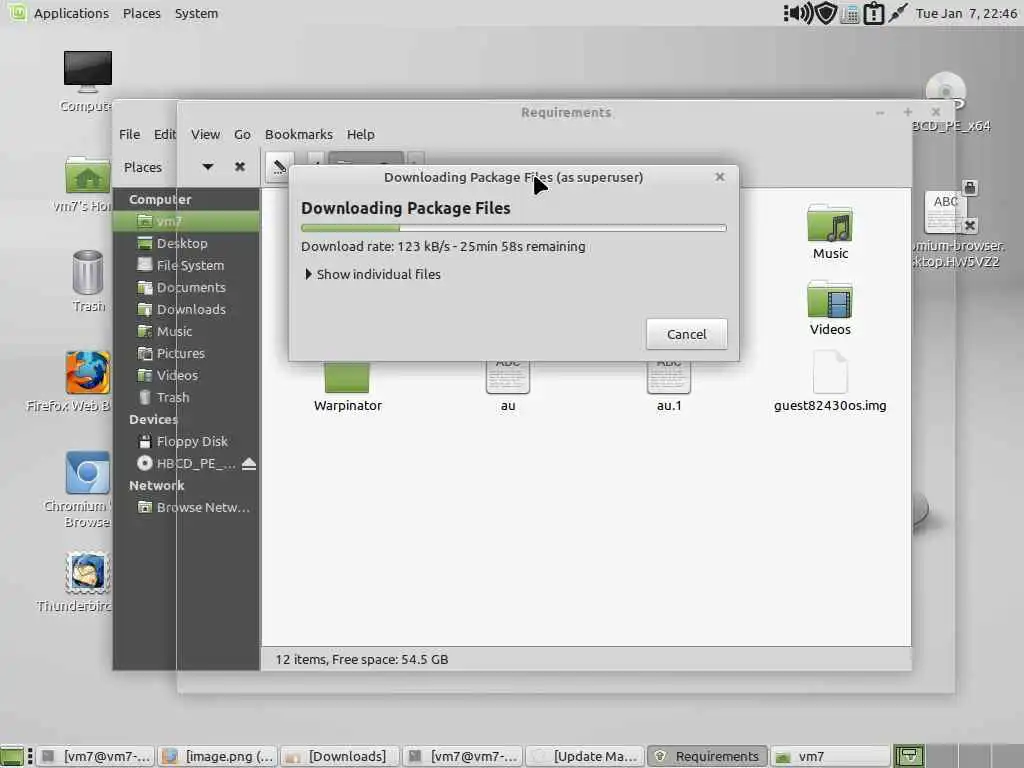Open the Go menu
This screenshot has height=768, width=1024.
tap(242, 134)
